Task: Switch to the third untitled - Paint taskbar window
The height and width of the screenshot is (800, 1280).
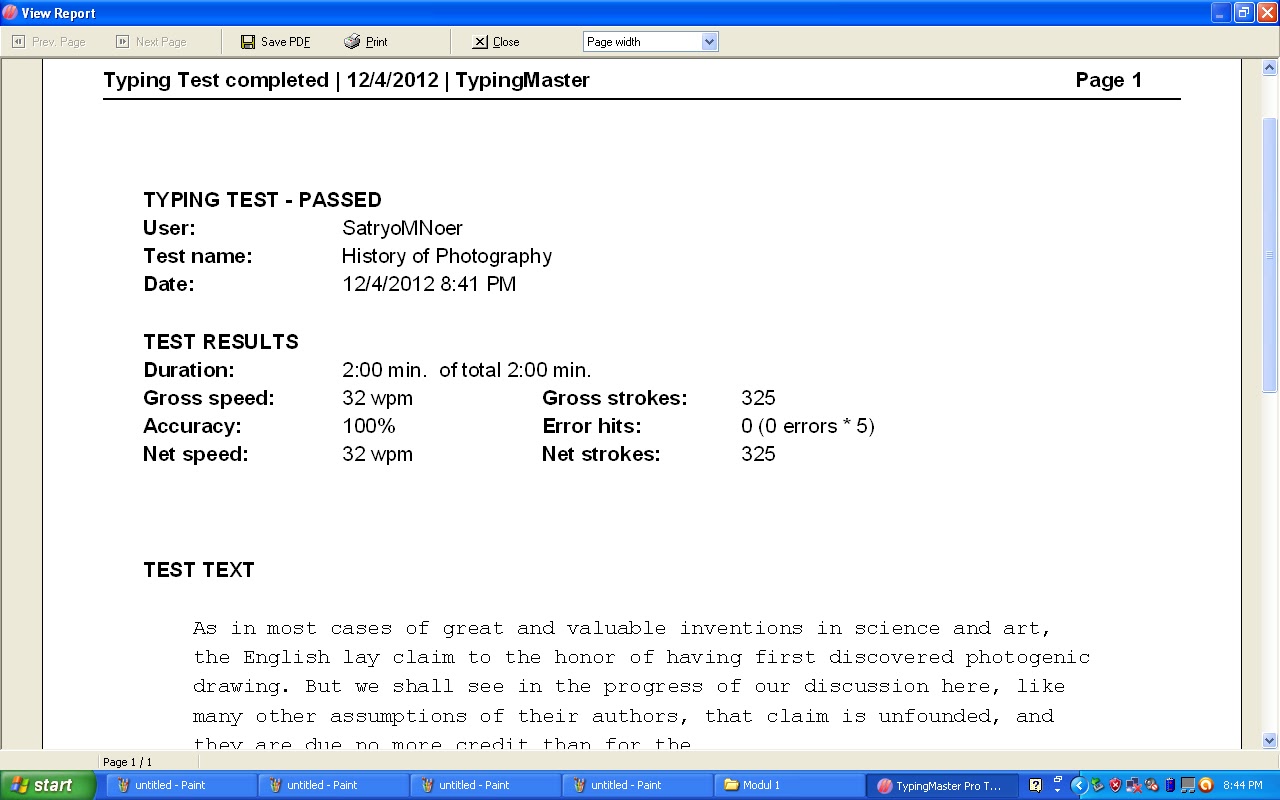Action: [485, 785]
